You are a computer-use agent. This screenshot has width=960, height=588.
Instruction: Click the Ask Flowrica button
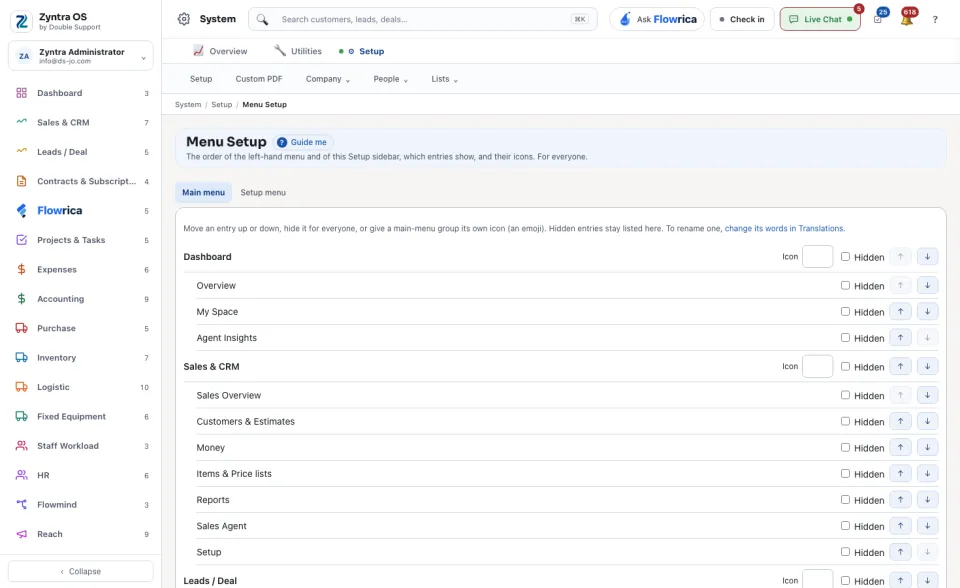(x=657, y=19)
